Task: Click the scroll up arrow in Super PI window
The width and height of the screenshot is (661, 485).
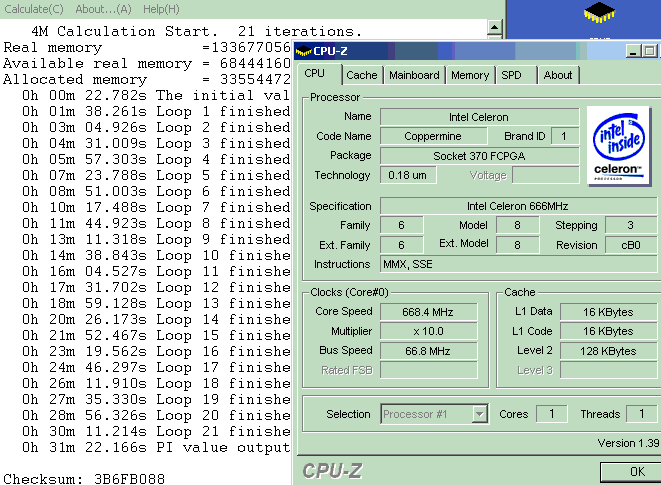Action: pyautogui.click(x=494, y=28)
